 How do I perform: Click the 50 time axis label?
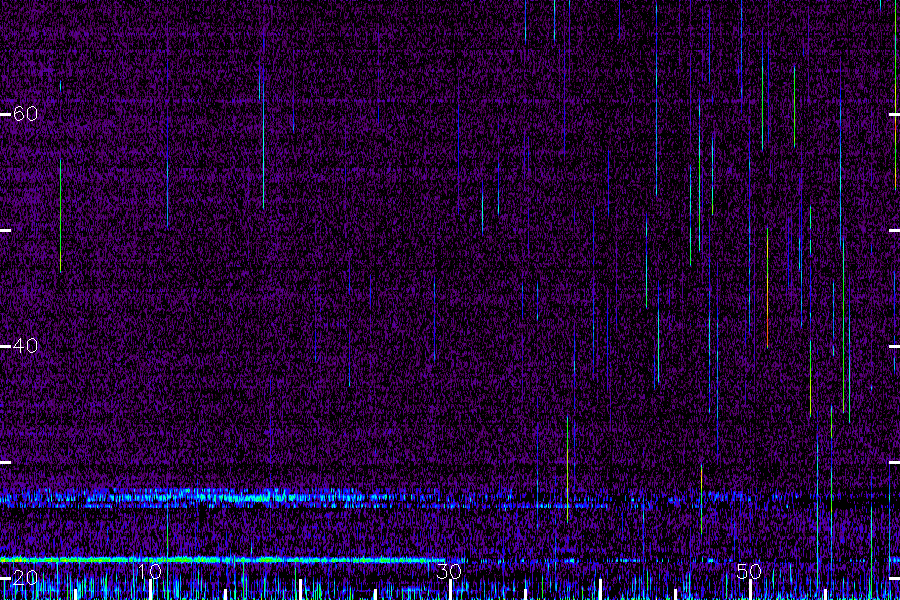click(749, 571)
